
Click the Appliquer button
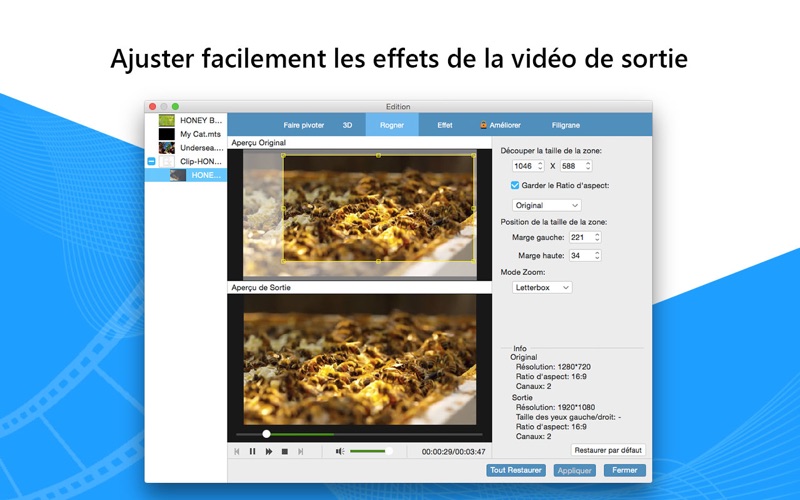click(x=574, y=470)
